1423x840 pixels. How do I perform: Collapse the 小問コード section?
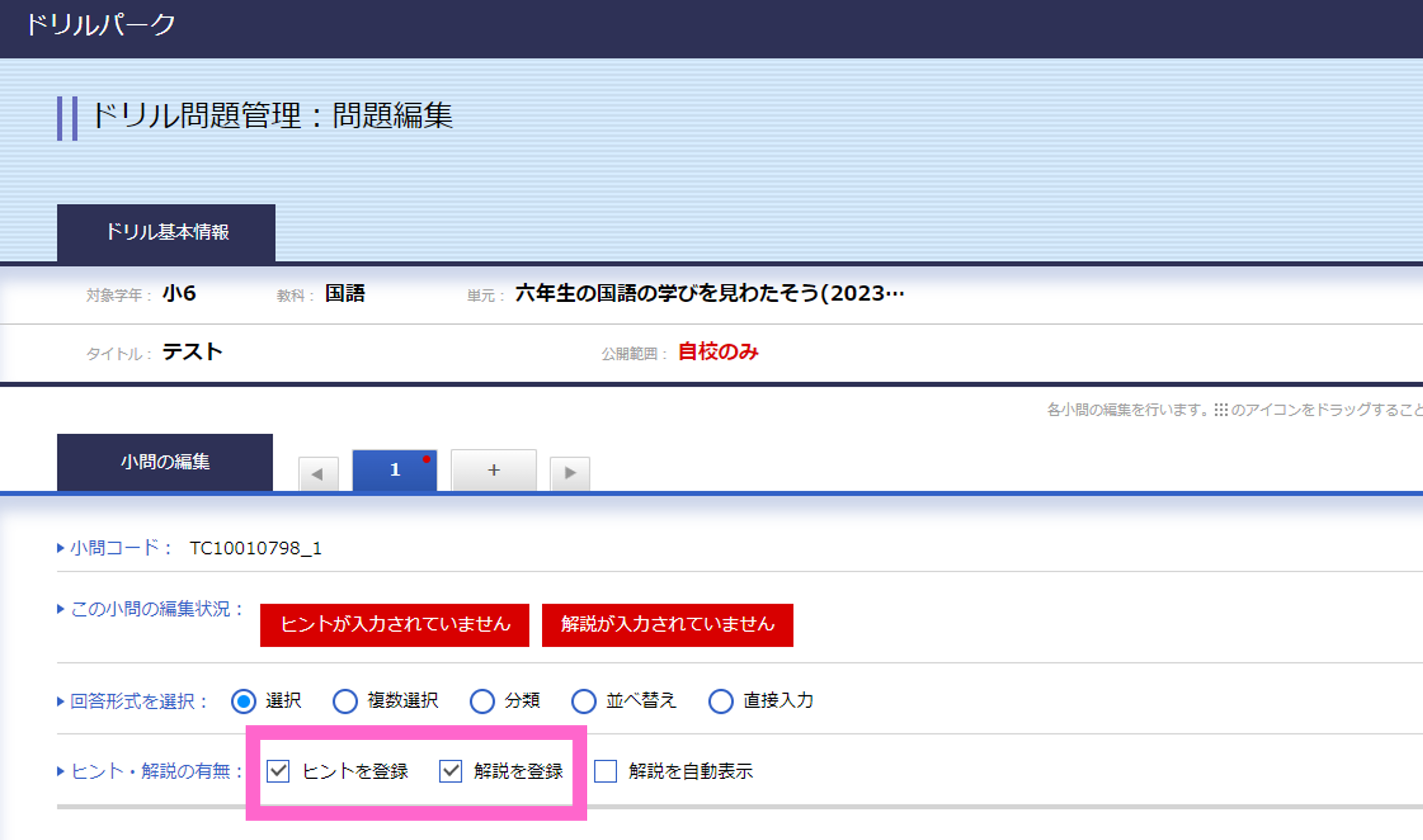(x=61, y=548)
